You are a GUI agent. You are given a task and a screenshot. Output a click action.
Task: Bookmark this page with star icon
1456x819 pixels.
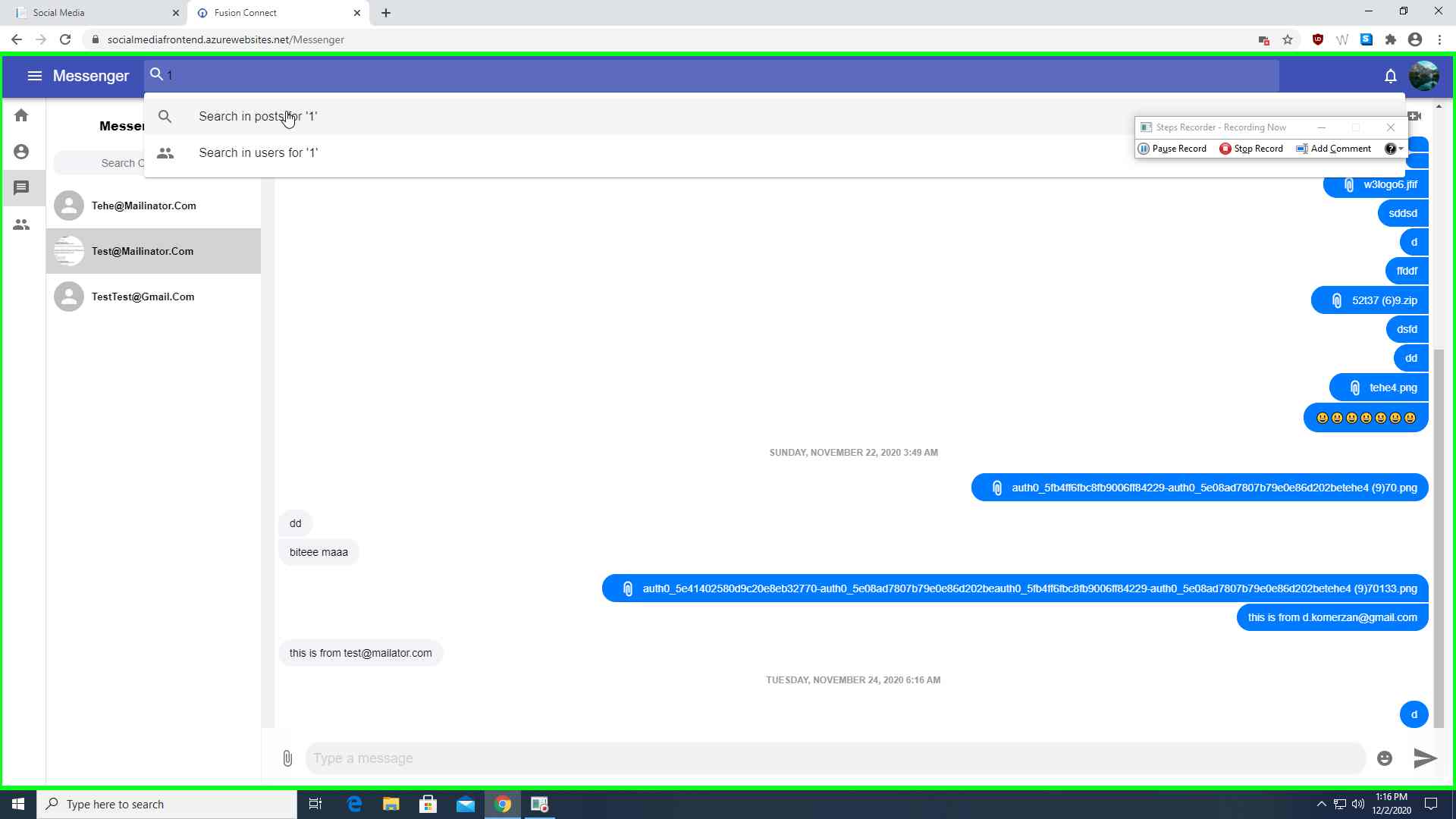(1288, 39)
